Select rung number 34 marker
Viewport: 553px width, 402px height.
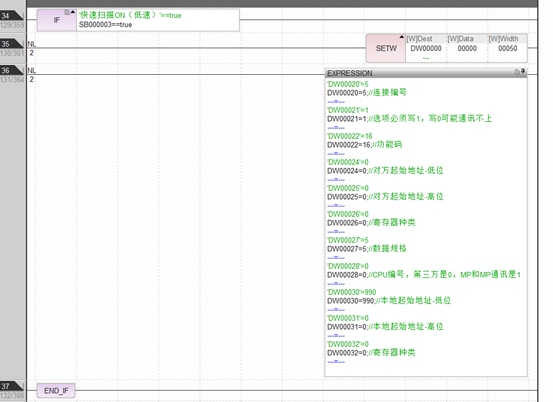click(x=12, y=16)
